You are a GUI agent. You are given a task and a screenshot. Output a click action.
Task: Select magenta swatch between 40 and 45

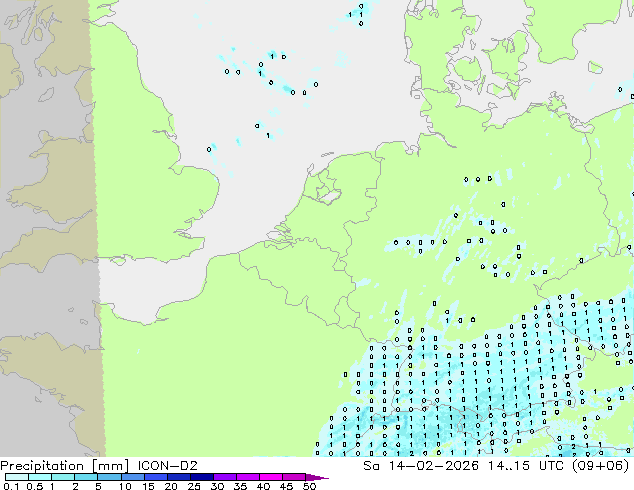[271, 477]
